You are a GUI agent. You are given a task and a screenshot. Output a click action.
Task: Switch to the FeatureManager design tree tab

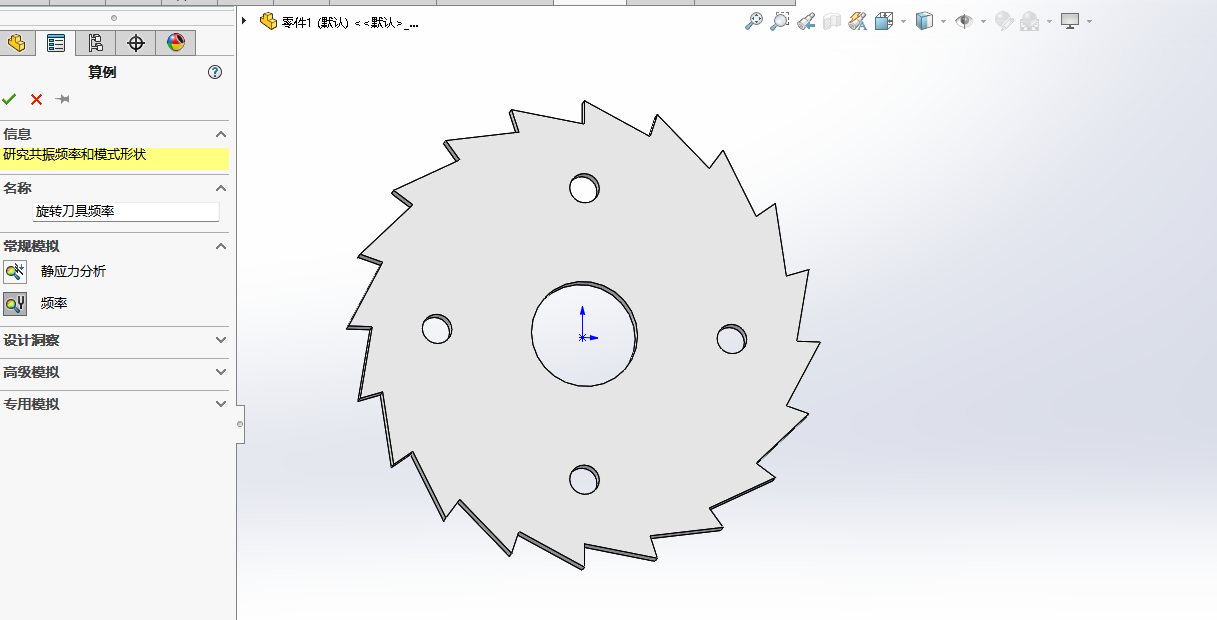(x=16, y=43)
